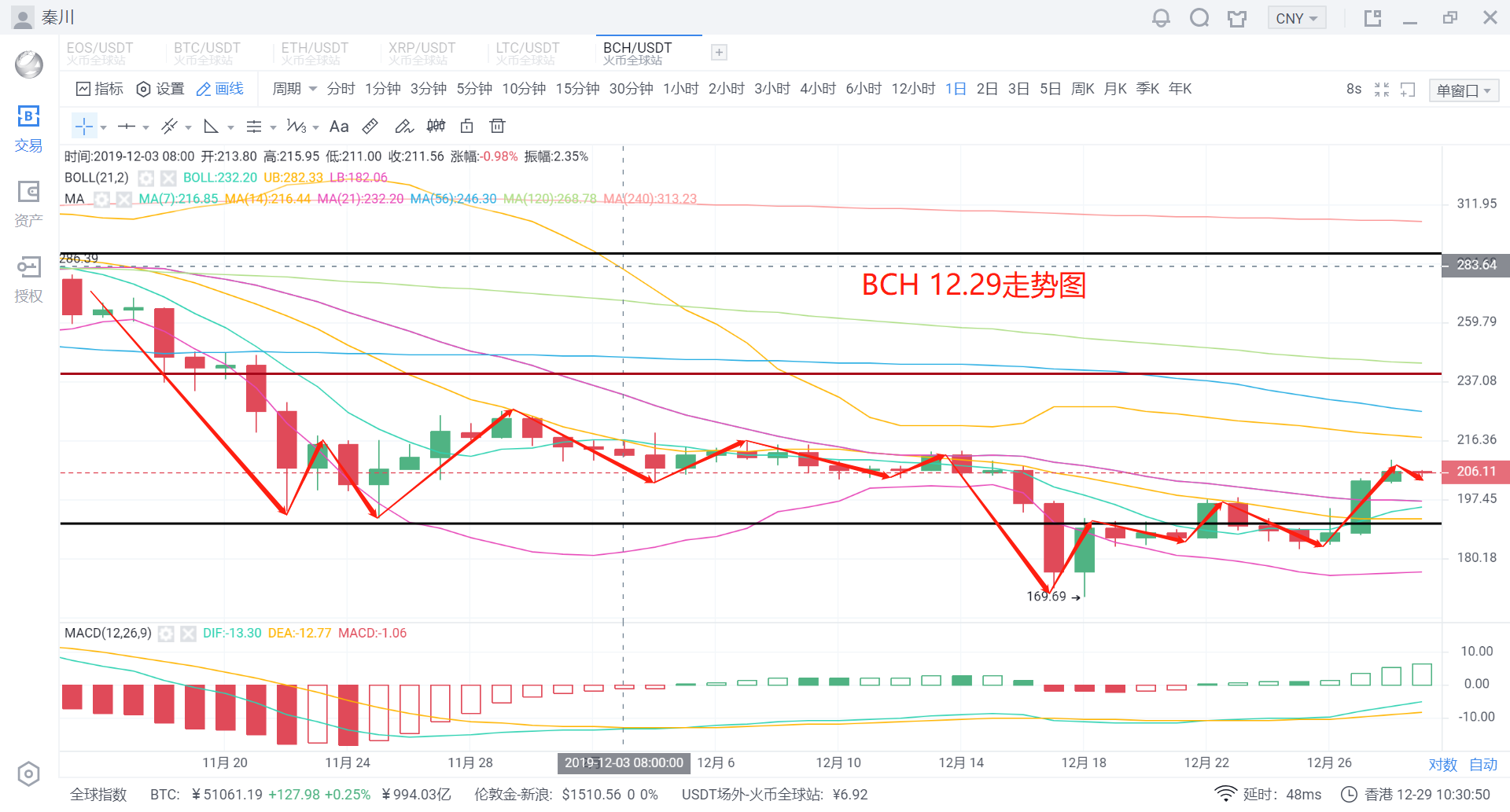The width and height of the screenshot is (1510, 812).
Task: Select the freehand brush drawing tool
Action: tap(403, 127)
